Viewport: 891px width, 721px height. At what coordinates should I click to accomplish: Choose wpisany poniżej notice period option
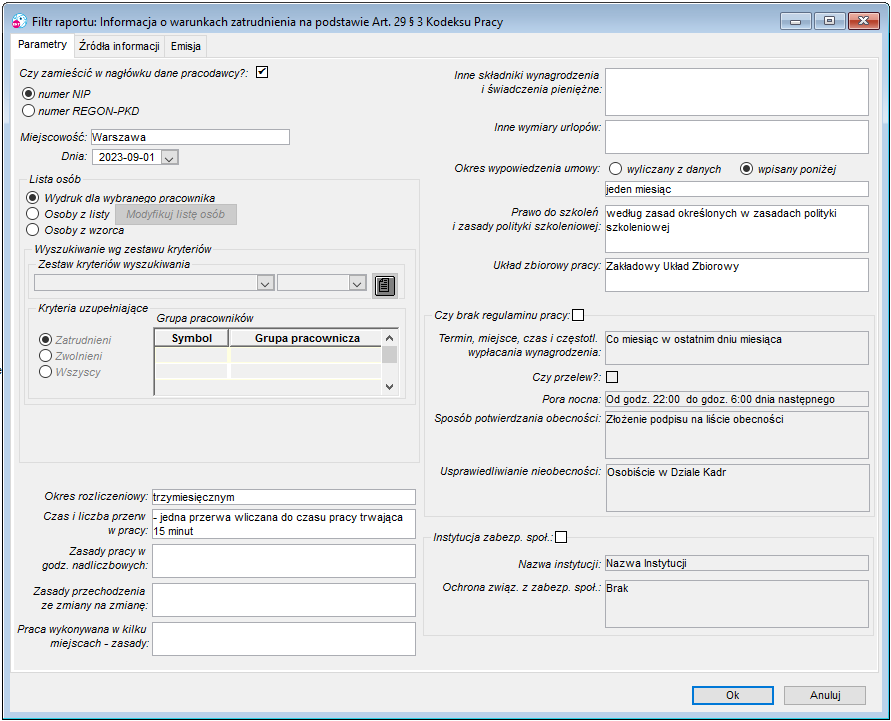click(746, 169)
